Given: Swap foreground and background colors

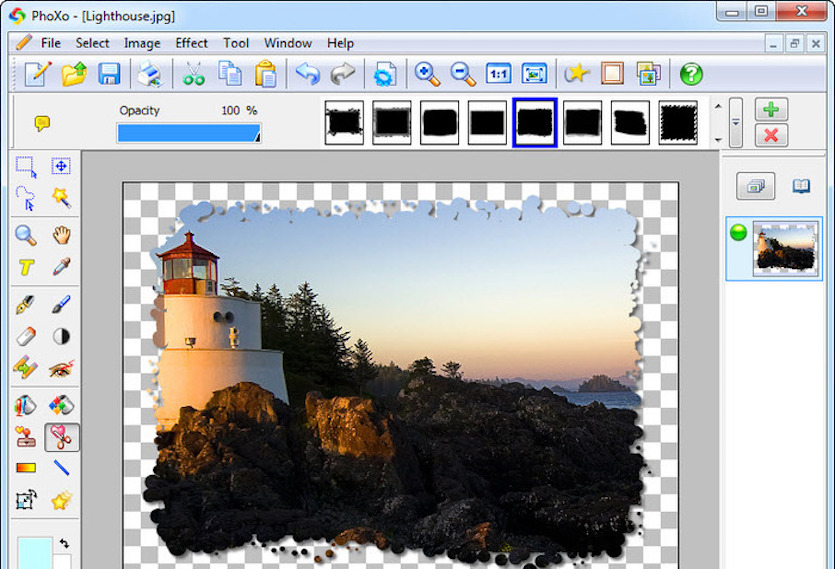Looking at the screenshot, I should click(x=64, y=543).
